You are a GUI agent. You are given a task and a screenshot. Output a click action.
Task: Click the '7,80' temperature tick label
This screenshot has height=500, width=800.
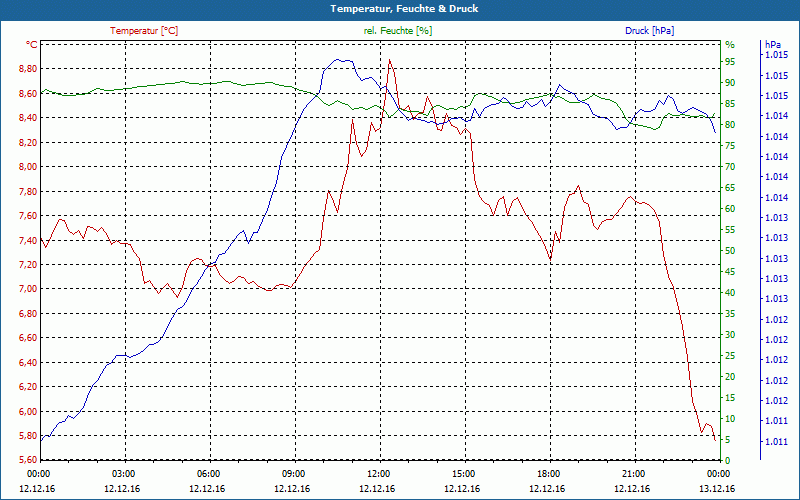28,191
